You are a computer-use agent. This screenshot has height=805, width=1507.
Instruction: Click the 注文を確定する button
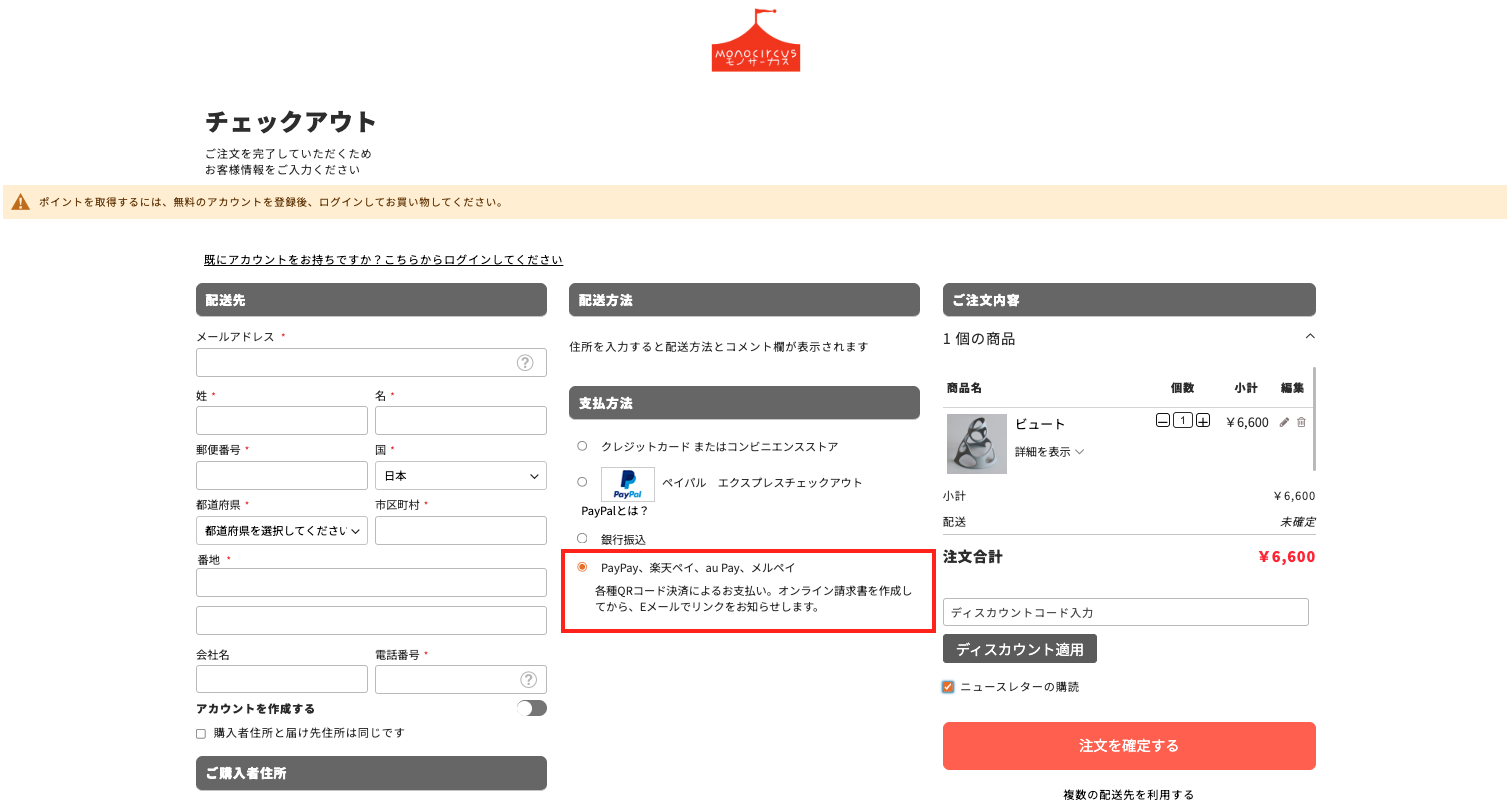[x=1129, y=746]
